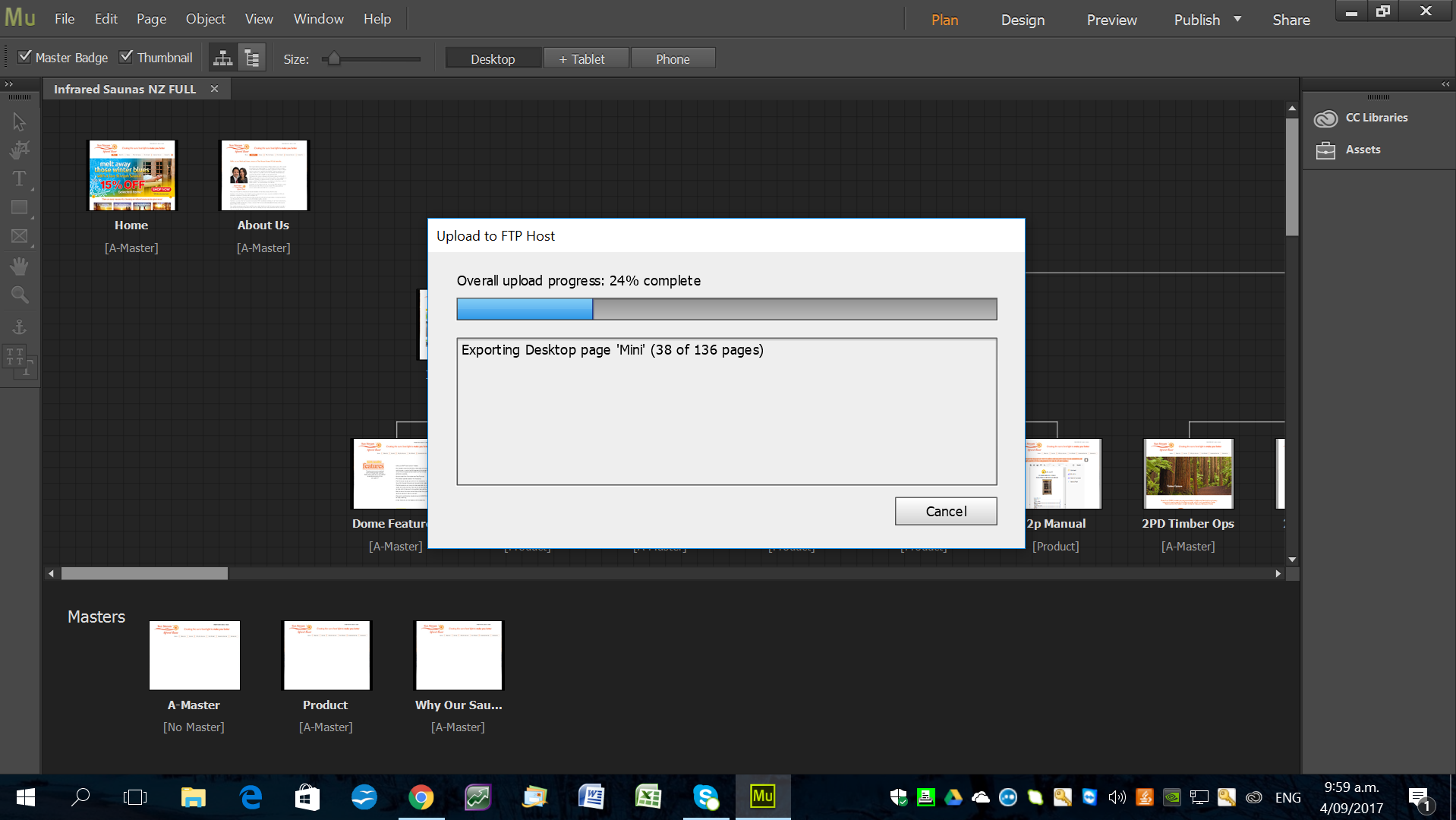Open the Help menu
1456x820 pixels.
click(x=377, y=19)
